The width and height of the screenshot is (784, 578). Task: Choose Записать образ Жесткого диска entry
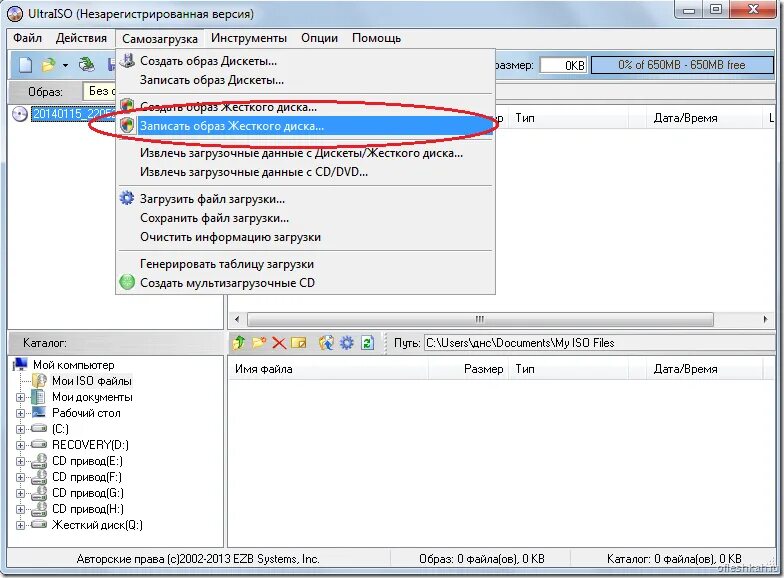click(306, 126)
